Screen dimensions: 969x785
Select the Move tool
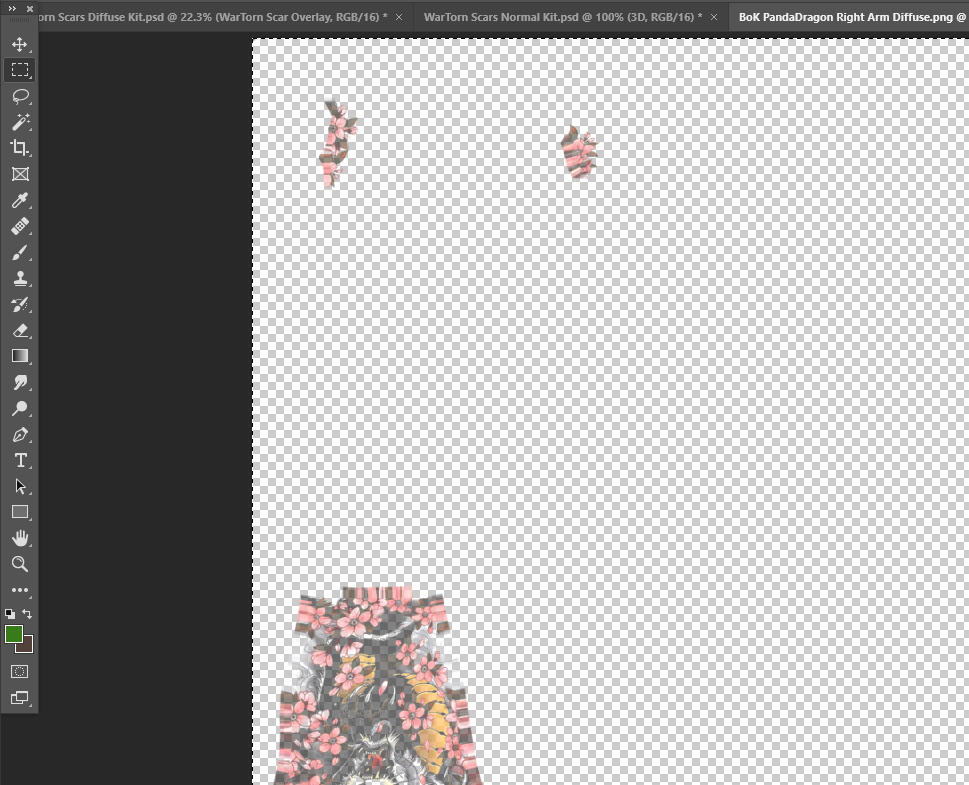point(20,44)
